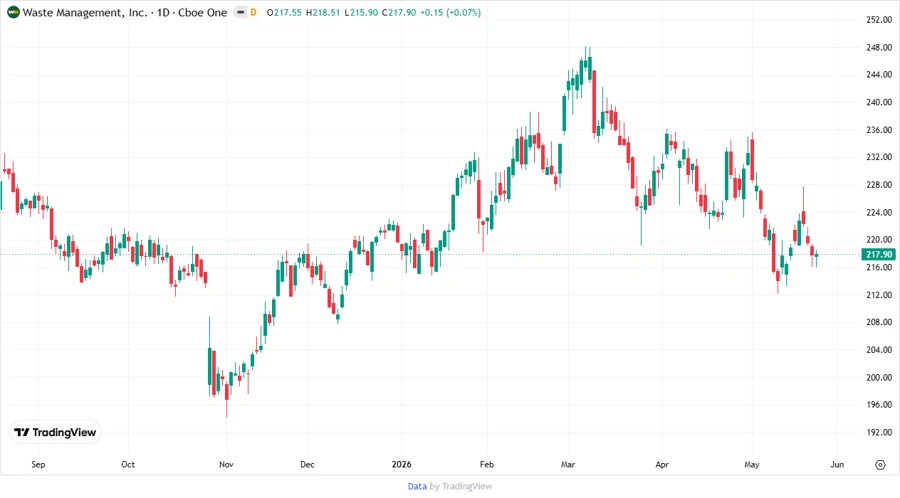Click the 224.00 price axis label

pyautogui.click(x=879, y=212)
